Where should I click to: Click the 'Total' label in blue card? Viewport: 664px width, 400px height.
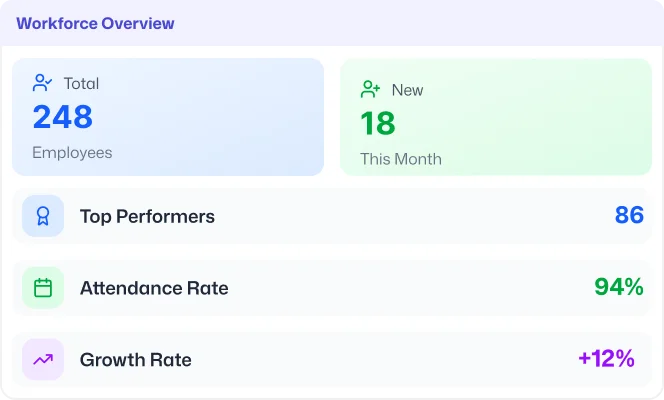81,84
